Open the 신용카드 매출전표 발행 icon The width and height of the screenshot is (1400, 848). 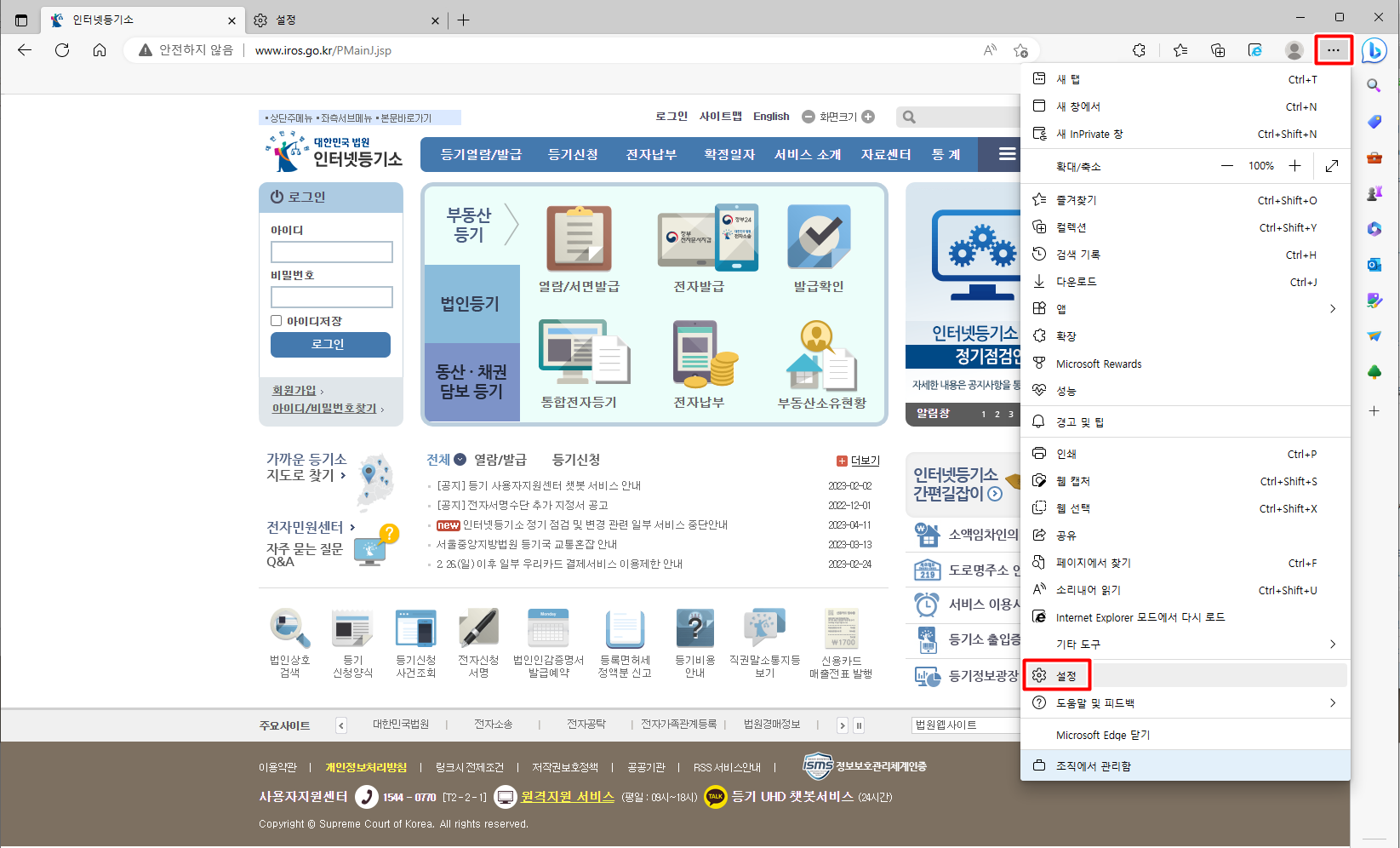(x=841, y=629)
